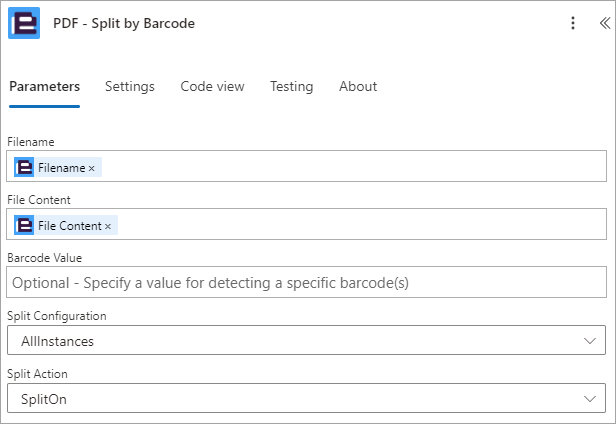Select the Parameters tab
Viewport: 616px width, 424px height.
click(x=44, y=86)
